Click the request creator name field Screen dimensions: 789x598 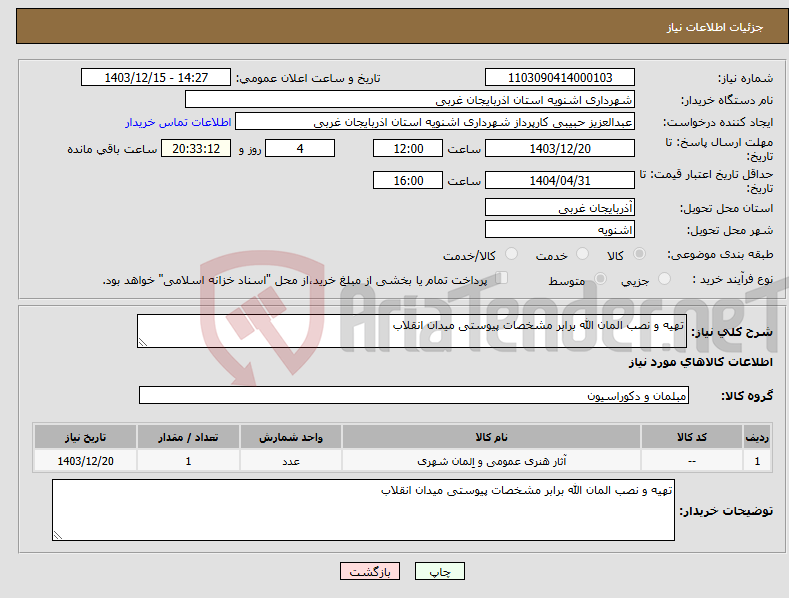435,122
